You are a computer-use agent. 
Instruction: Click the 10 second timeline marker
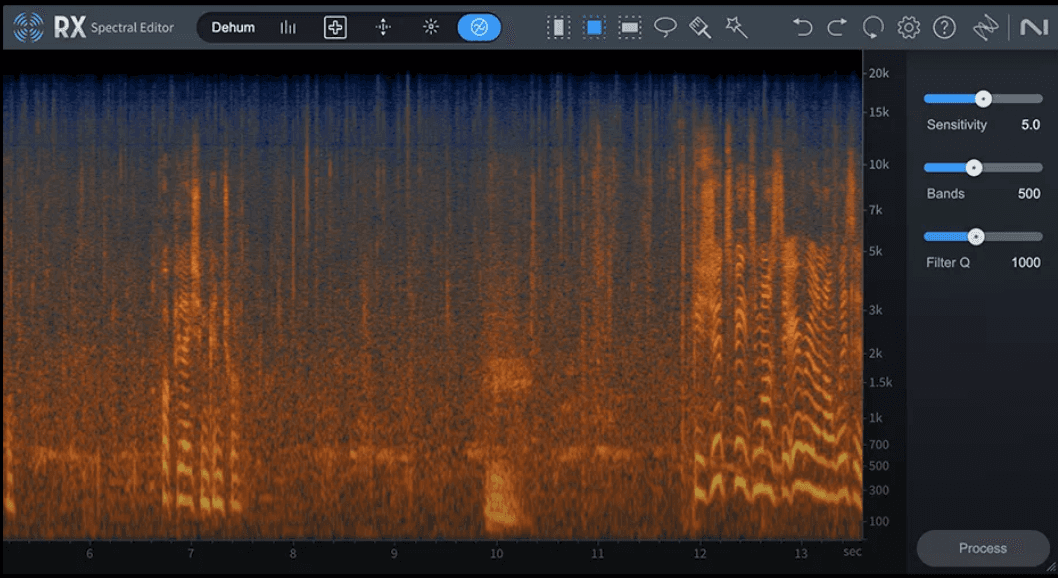pyautogui.click(x=497, y=554)
